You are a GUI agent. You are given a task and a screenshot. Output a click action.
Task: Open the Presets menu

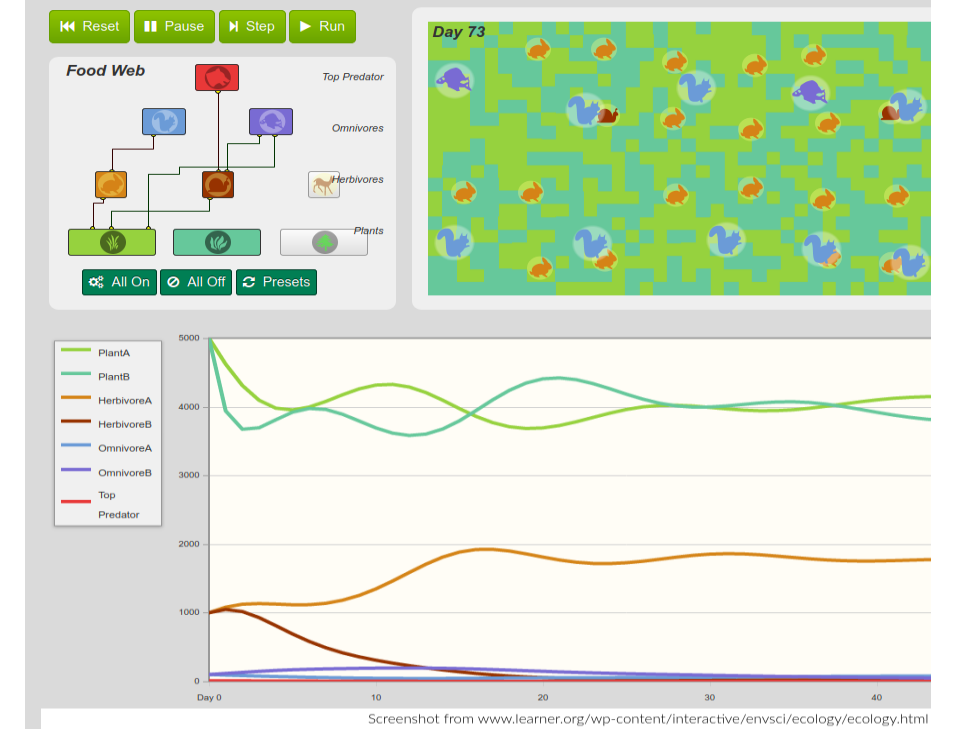(x=276, y=282)
